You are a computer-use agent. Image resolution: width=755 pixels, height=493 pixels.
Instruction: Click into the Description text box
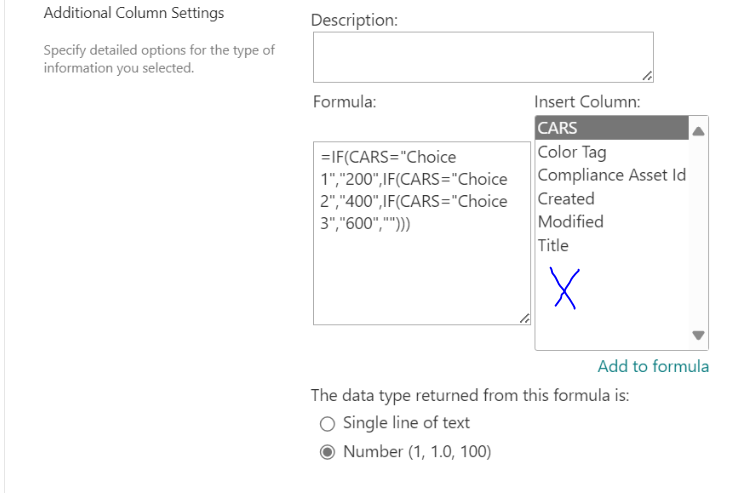point(483,57)
